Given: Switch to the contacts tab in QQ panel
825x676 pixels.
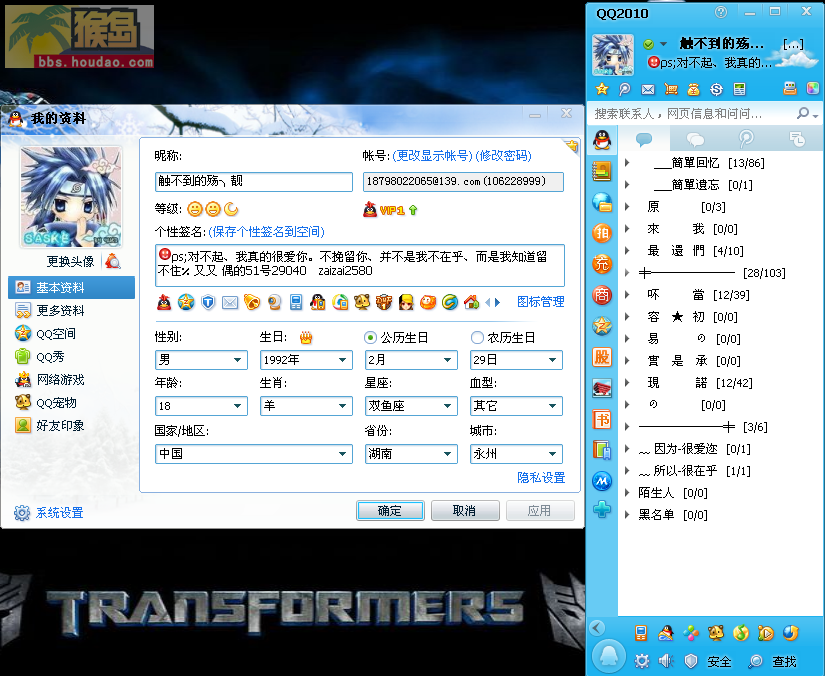Looking at the screenshot, I should [x=644, y=139].
